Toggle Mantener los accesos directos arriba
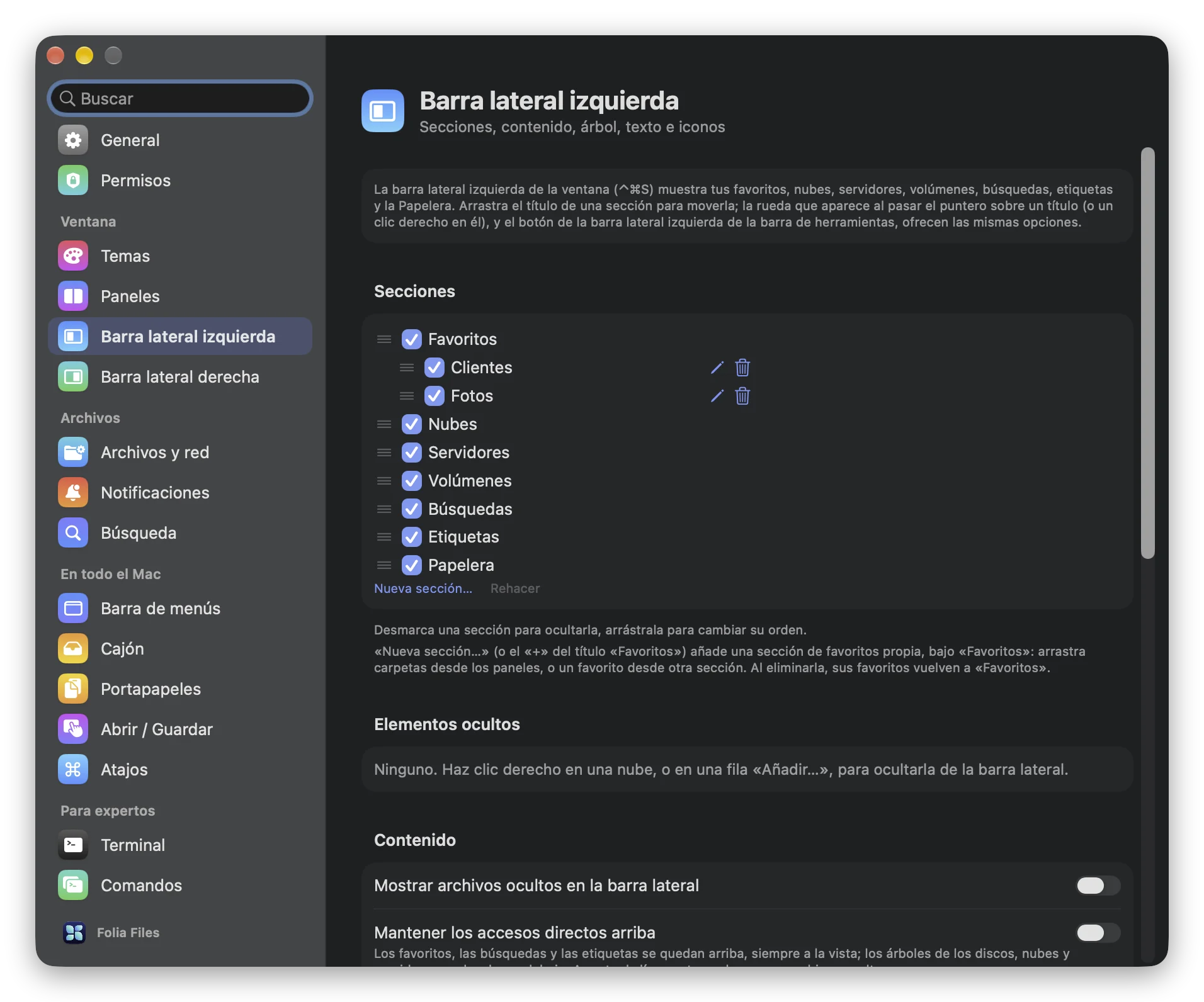 pos(1098,933)
